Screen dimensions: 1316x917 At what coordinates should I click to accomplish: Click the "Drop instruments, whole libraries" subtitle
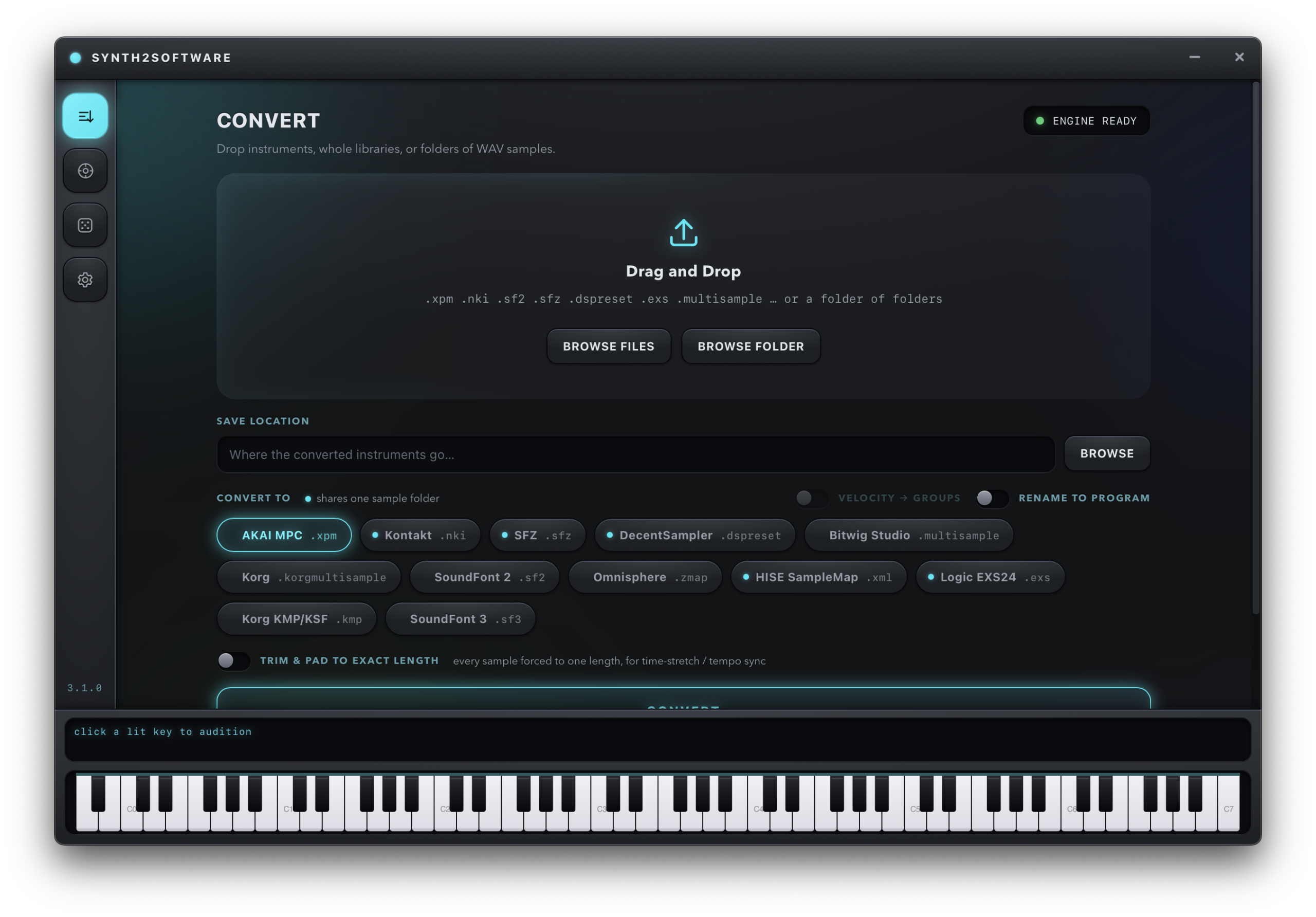pos(386,149)
